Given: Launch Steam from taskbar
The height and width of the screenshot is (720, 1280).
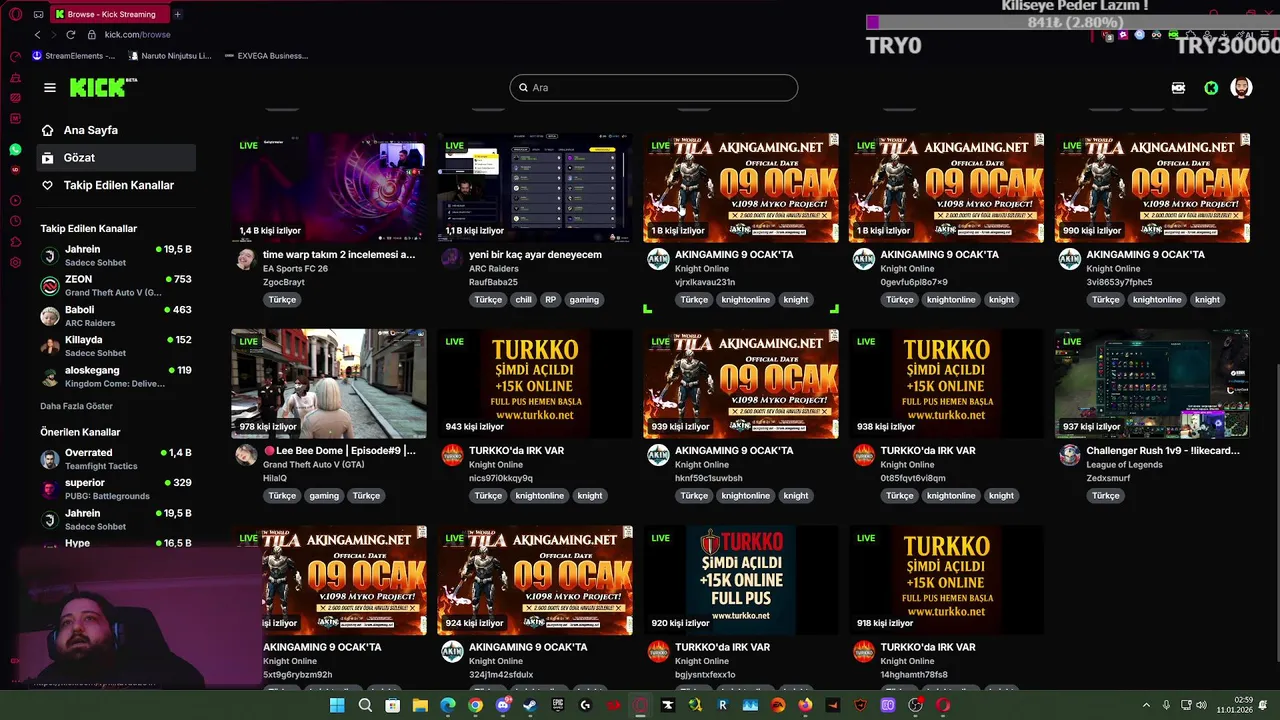Looking at the screenshot, I should (x=530, y=705).
